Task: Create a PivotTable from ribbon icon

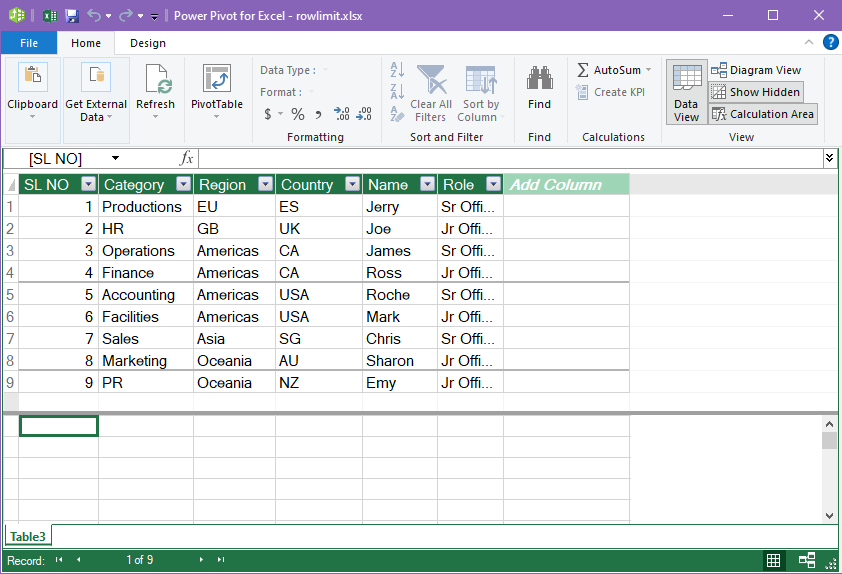Action: point(217,78)
